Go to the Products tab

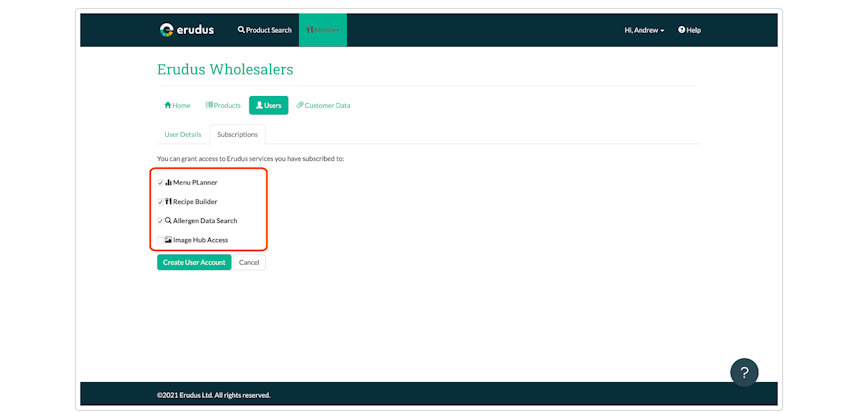pos(223,106)
